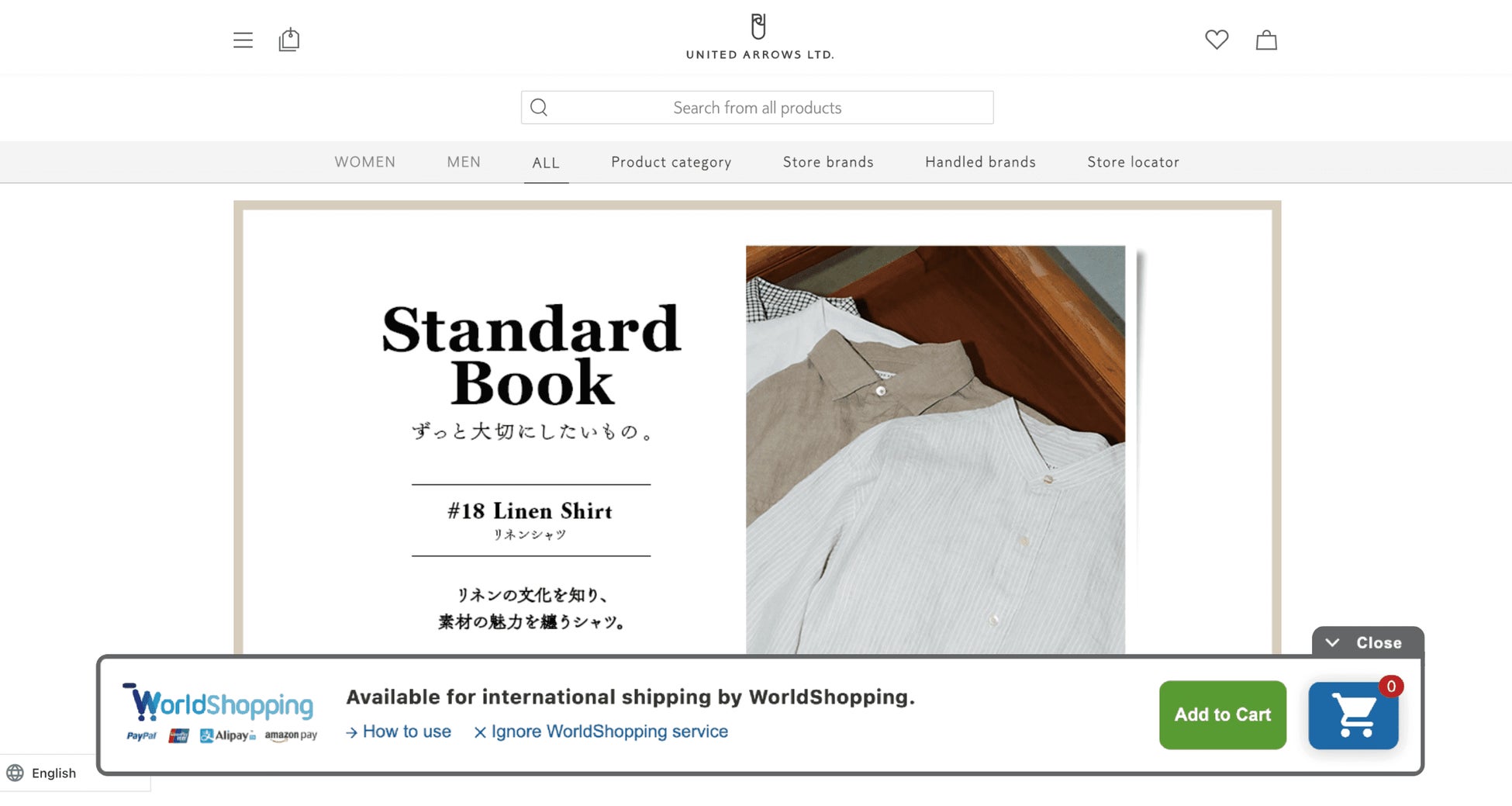Focus the Search from all products field
This screenshot has height=806, width=1512.
pos(757,108)
